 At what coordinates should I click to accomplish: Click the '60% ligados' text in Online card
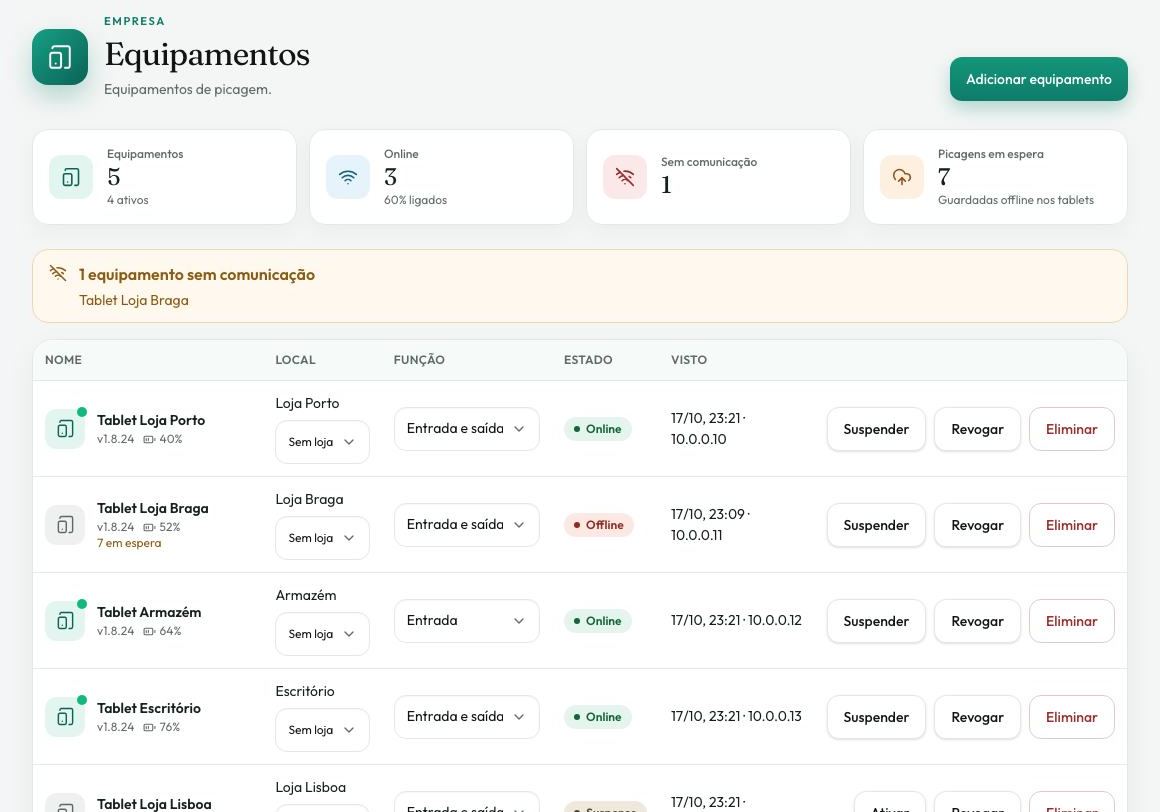[x=415, y=200]
